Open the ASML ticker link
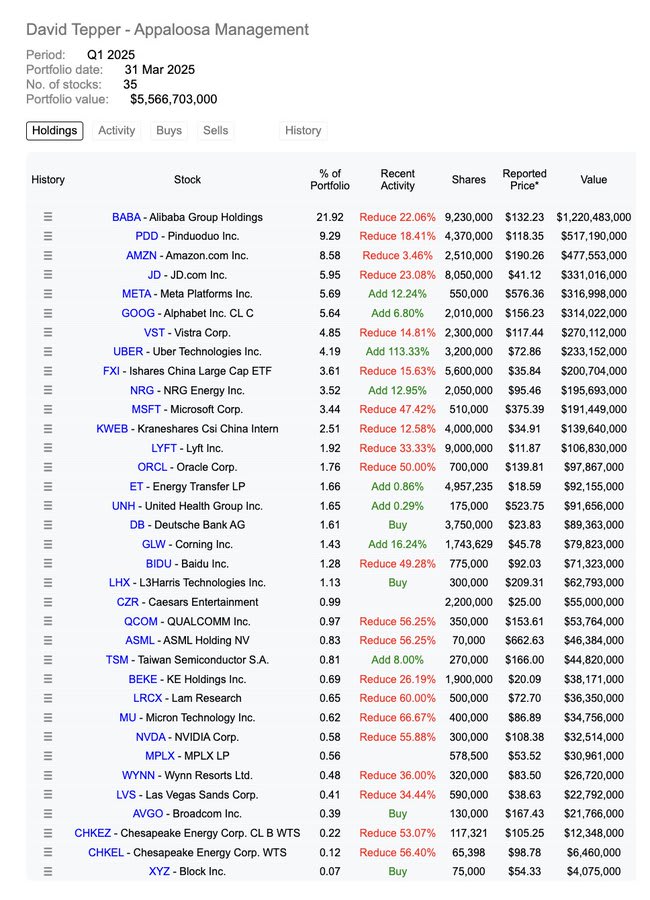650x900 pixels. click(x=140, y=641)
